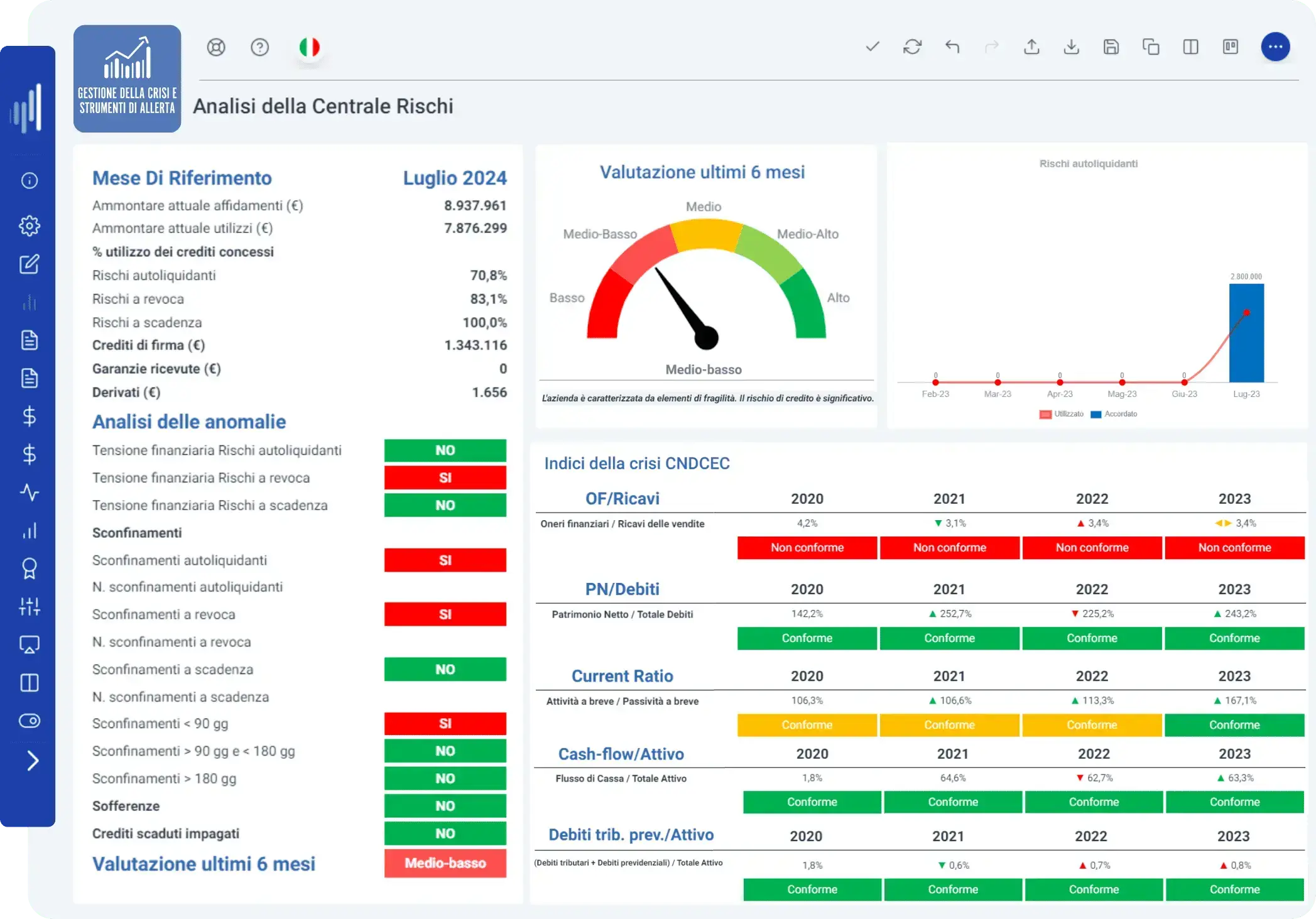
Task: Click the Debiti trib. prev./Attivo heading
Action: pos(631,834)
